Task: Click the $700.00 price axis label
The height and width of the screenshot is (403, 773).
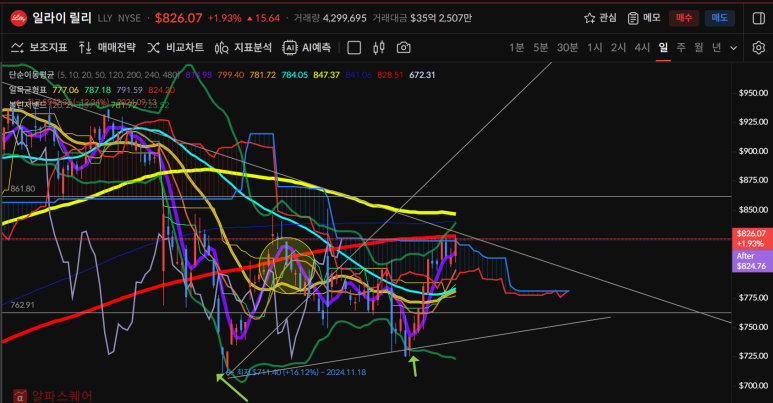Action: coord(753,385)
